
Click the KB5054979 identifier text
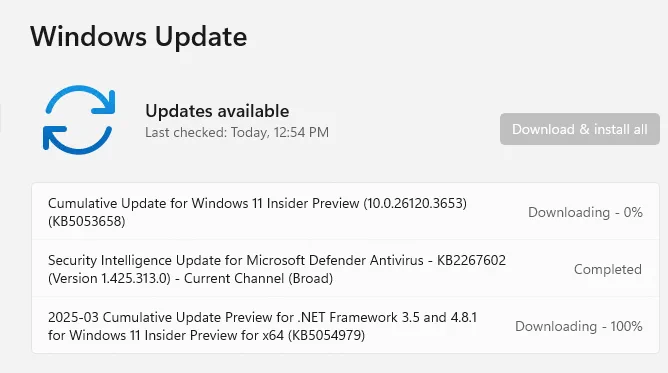tap(326, 336)
